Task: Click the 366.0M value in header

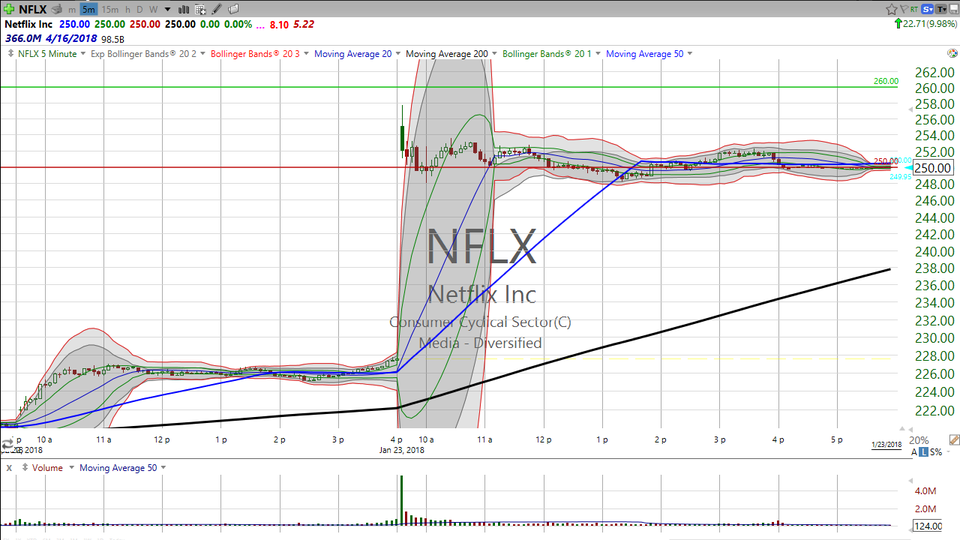Action: point(24,39)
